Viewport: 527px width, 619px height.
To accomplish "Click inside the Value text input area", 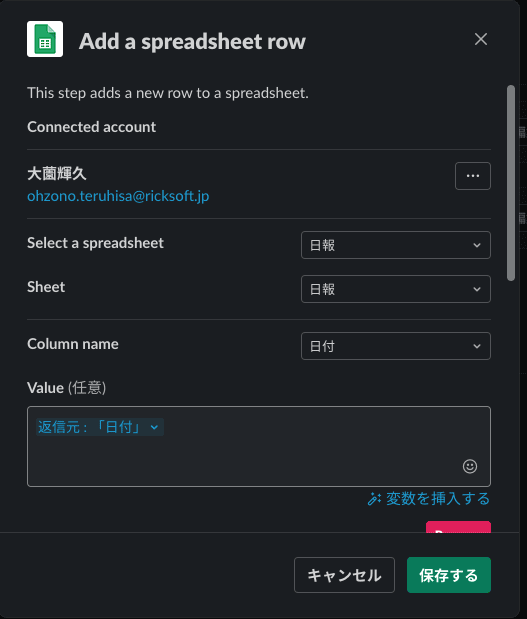I will pos(259,446).
